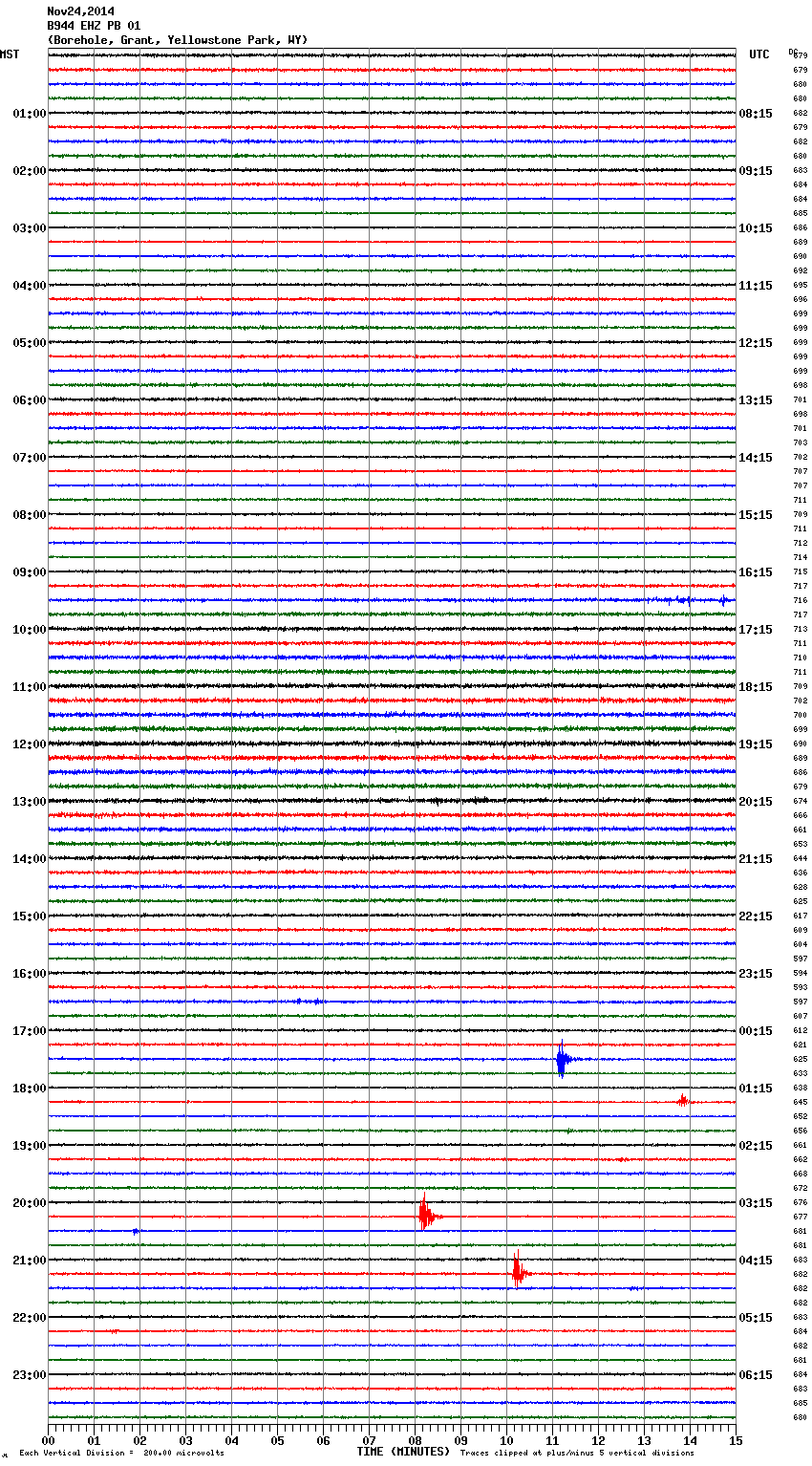Select the 08:00 MST time label
The height and width of the screenshot is (1466, 812).
point(30,515)
